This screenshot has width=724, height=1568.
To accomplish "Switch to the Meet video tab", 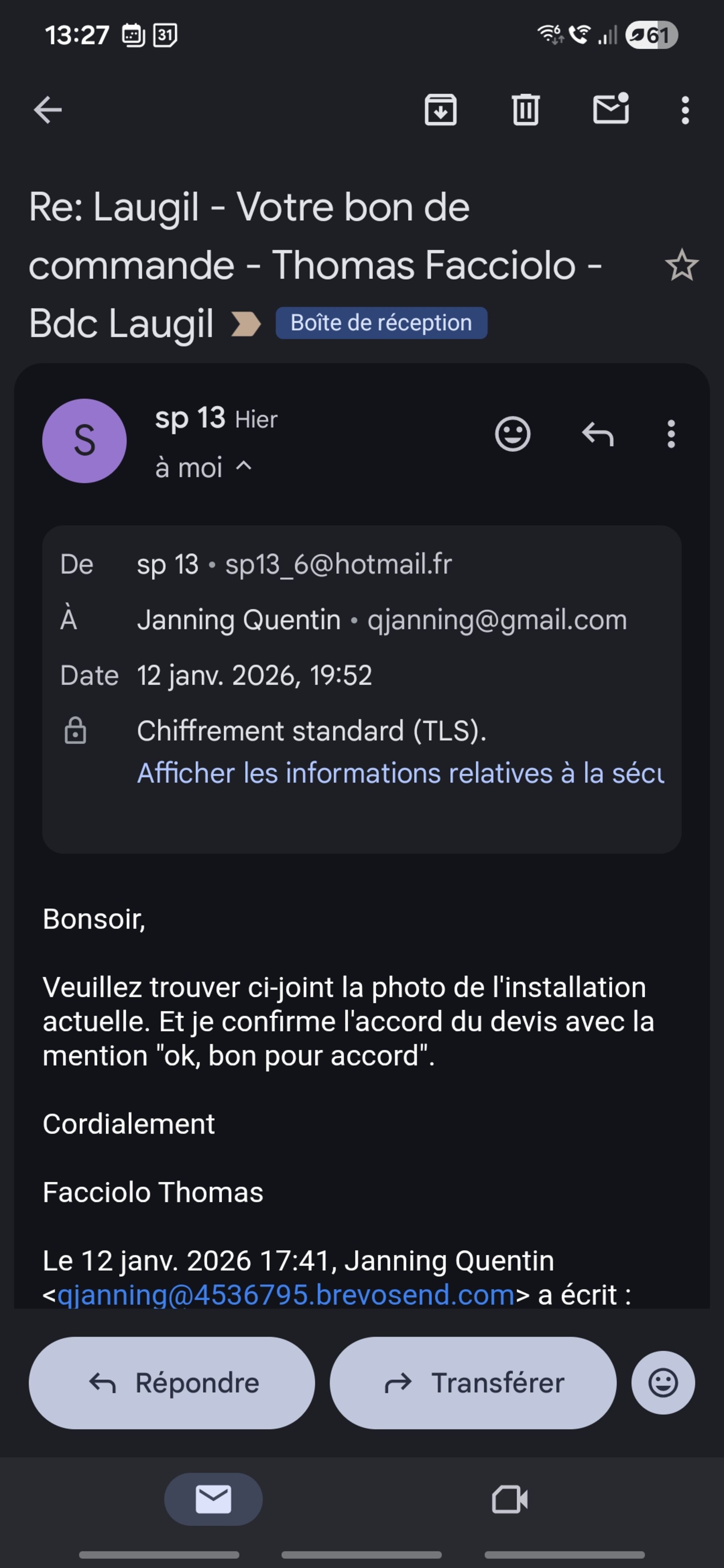I will coord(510,1499).
